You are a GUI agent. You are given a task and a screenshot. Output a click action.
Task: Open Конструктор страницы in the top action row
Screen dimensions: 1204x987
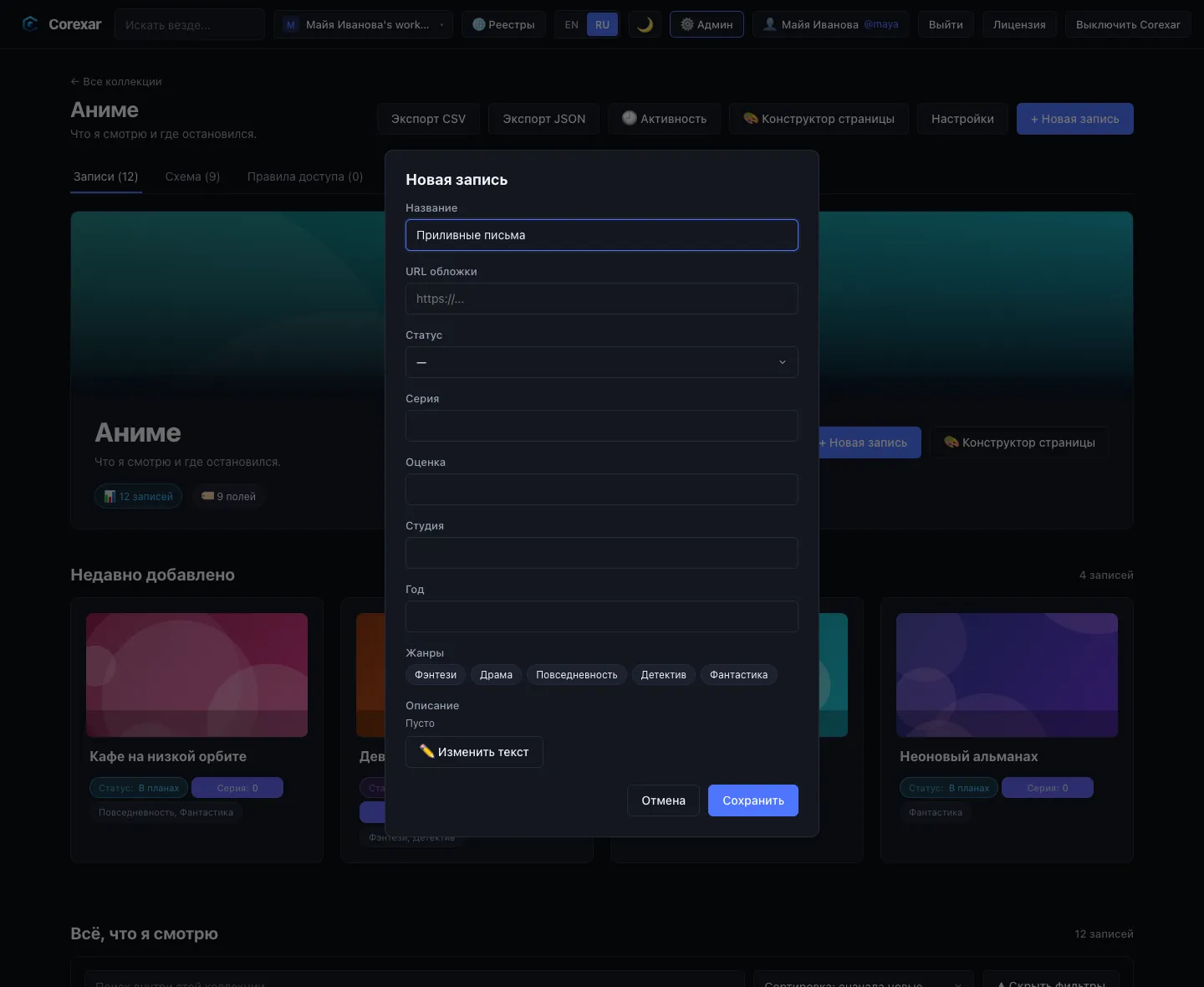[819, 119]
